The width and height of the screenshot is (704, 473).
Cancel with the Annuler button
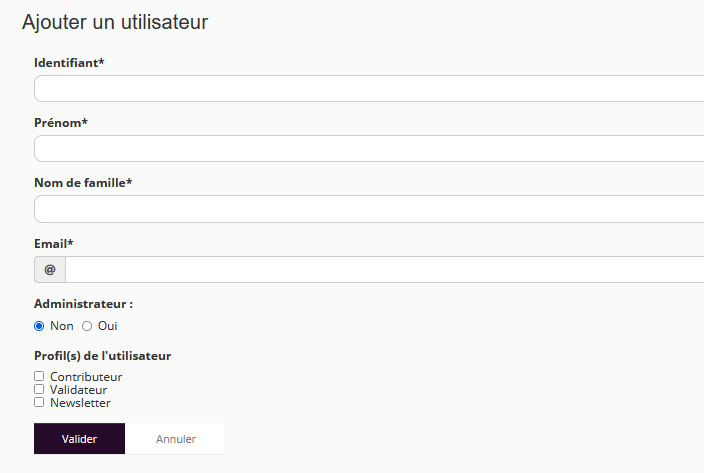click(x=176, y=439)
